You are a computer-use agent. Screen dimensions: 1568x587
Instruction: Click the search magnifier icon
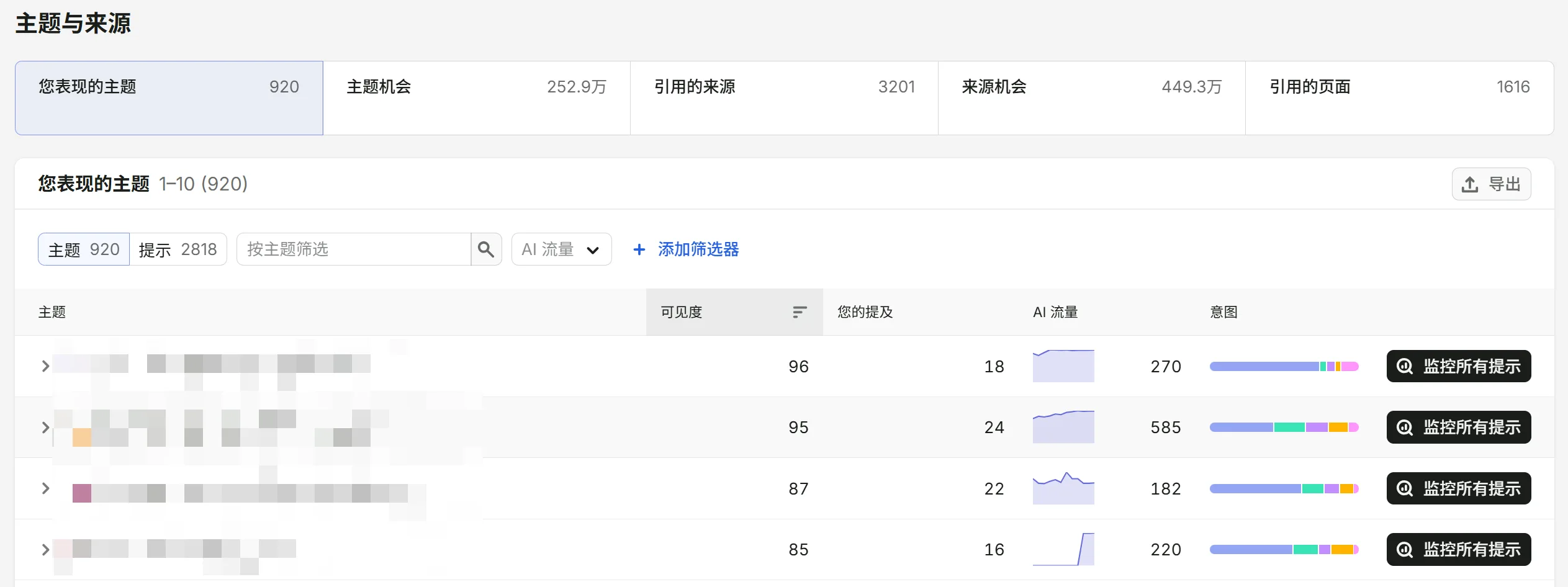[x=486, y=249]
